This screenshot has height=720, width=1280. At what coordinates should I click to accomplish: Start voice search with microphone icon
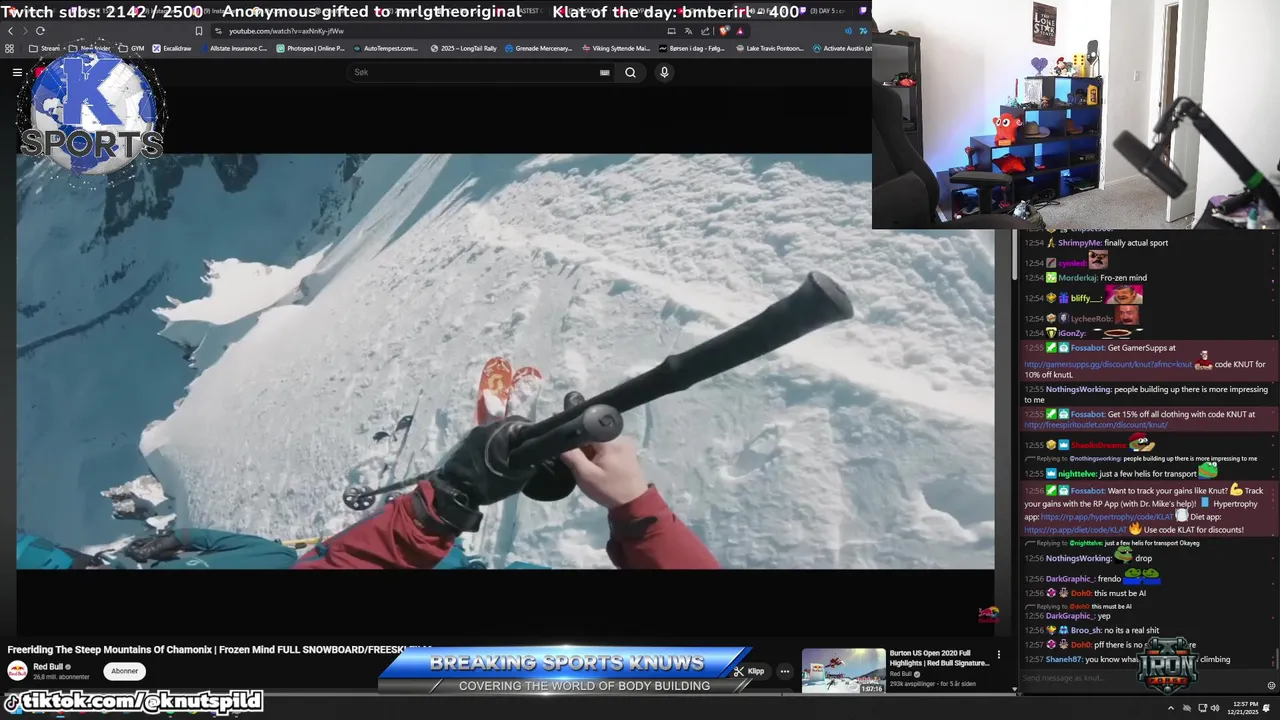pyautogui.click(x=664, y=72)
